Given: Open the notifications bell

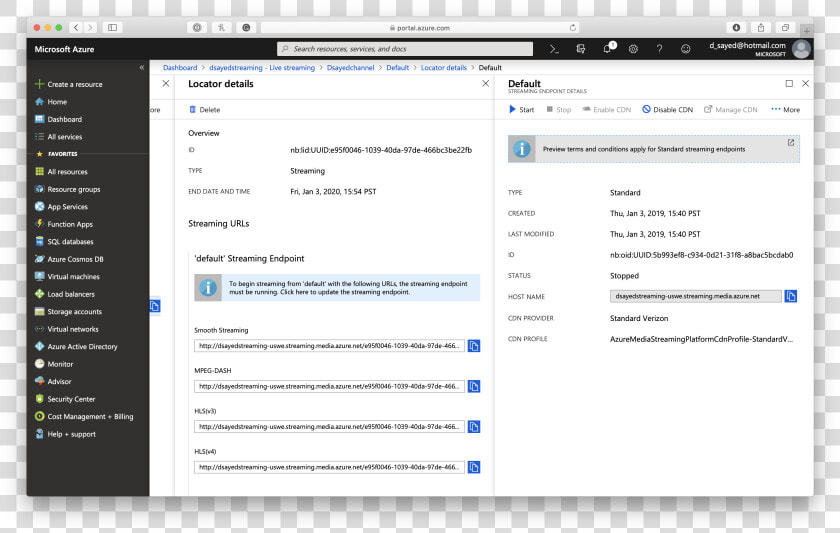Looking at the screenshot, I should click(608, 49).
